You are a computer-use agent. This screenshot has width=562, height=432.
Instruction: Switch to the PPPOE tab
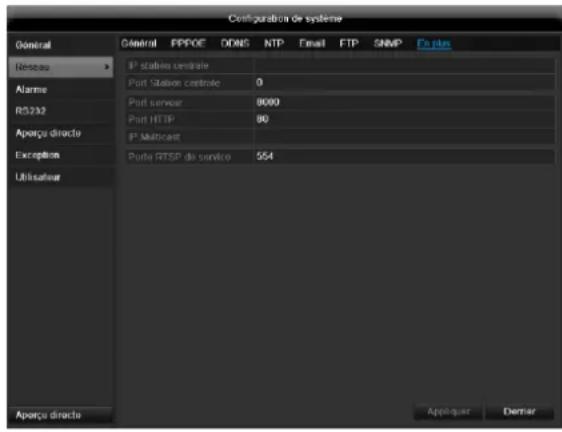188,43
